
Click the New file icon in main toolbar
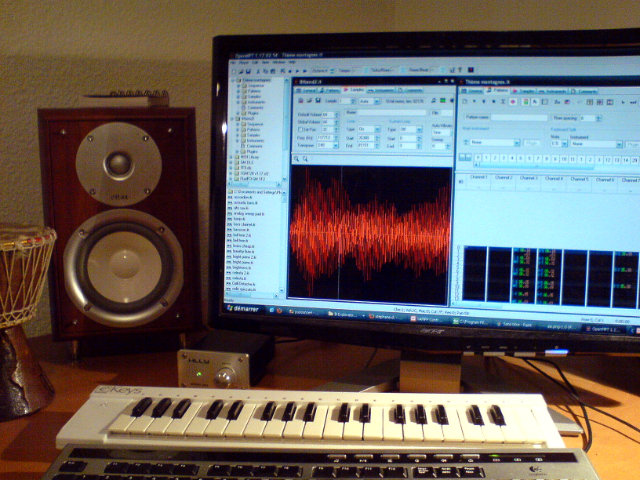(x=234, y=71)
